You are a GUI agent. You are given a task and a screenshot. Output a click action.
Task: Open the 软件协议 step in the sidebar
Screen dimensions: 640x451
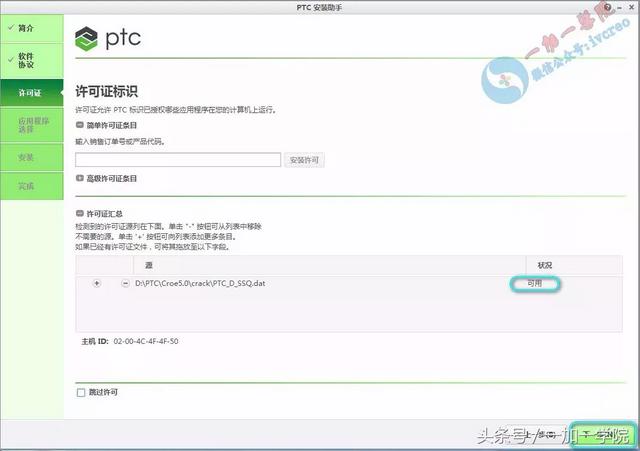point(32,61)
